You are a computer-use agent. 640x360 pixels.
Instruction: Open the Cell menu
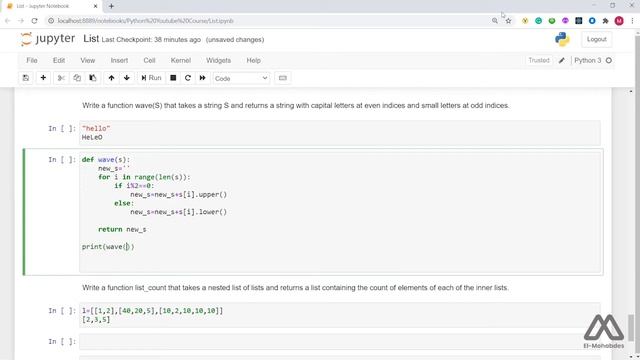[149, 60]
